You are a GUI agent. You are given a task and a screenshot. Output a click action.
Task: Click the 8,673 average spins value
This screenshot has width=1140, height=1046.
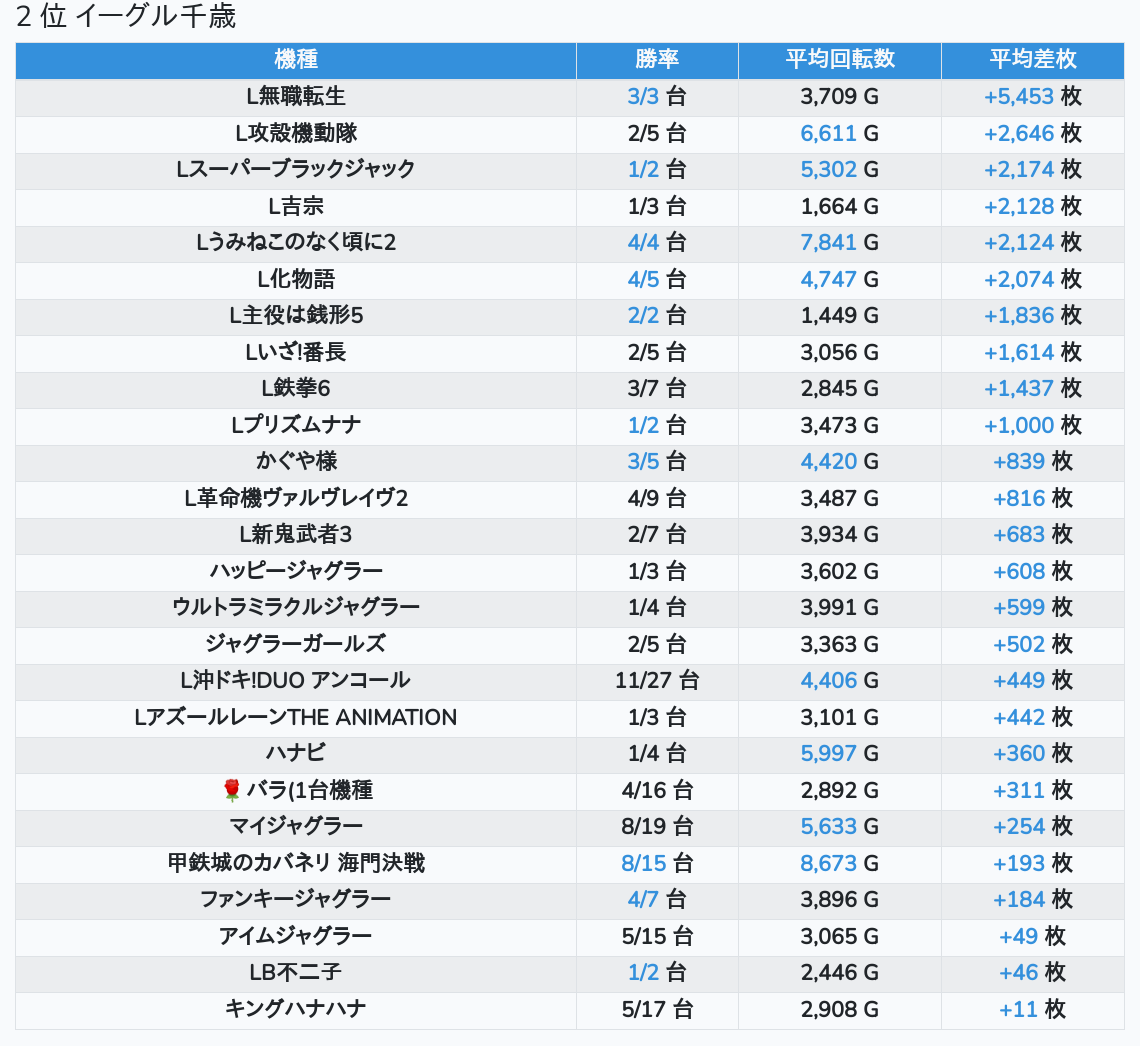point(828,864)
